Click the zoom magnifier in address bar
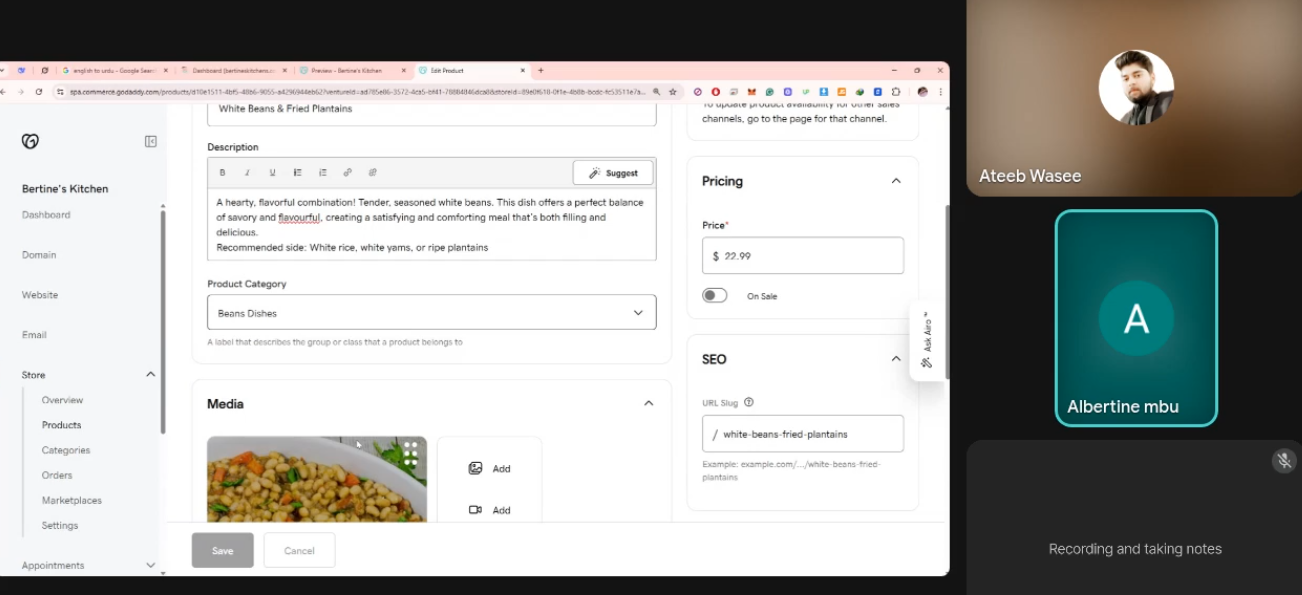The height and width of the screenshot is (595, 1302). [x=656, y=91]
